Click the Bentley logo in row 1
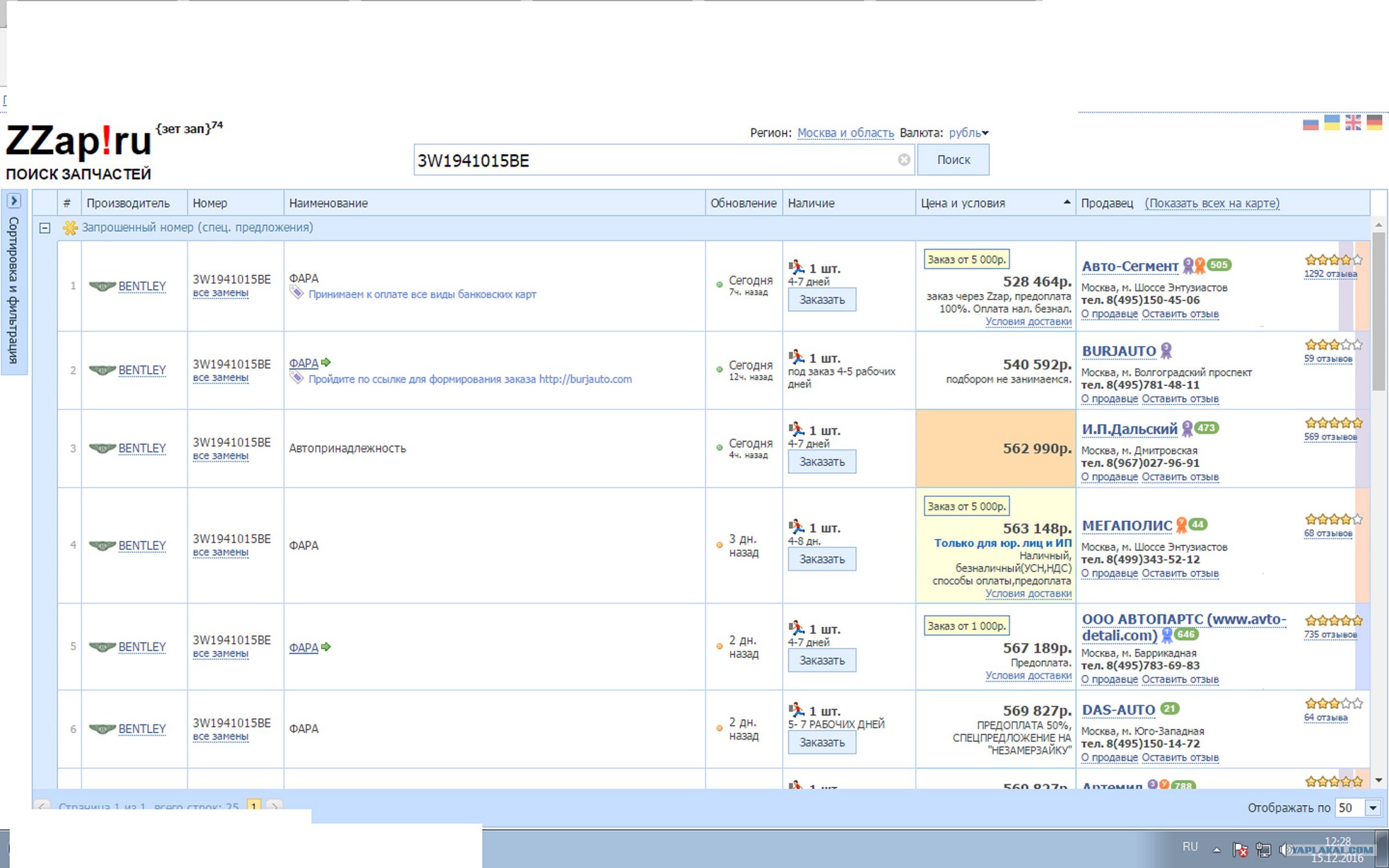The image size is (1389, 868). tap(102, 286)
